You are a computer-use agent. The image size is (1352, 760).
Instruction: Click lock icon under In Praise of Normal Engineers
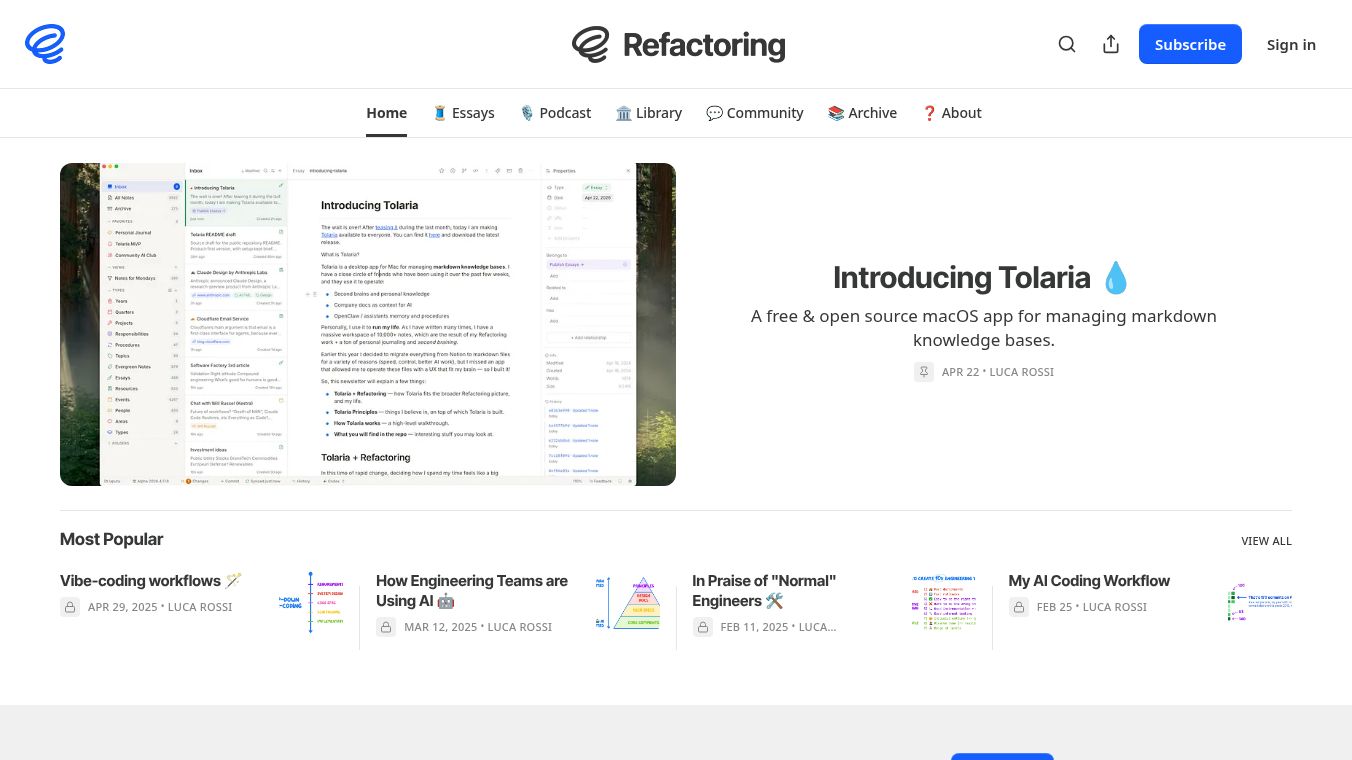[x=702, y=627]
